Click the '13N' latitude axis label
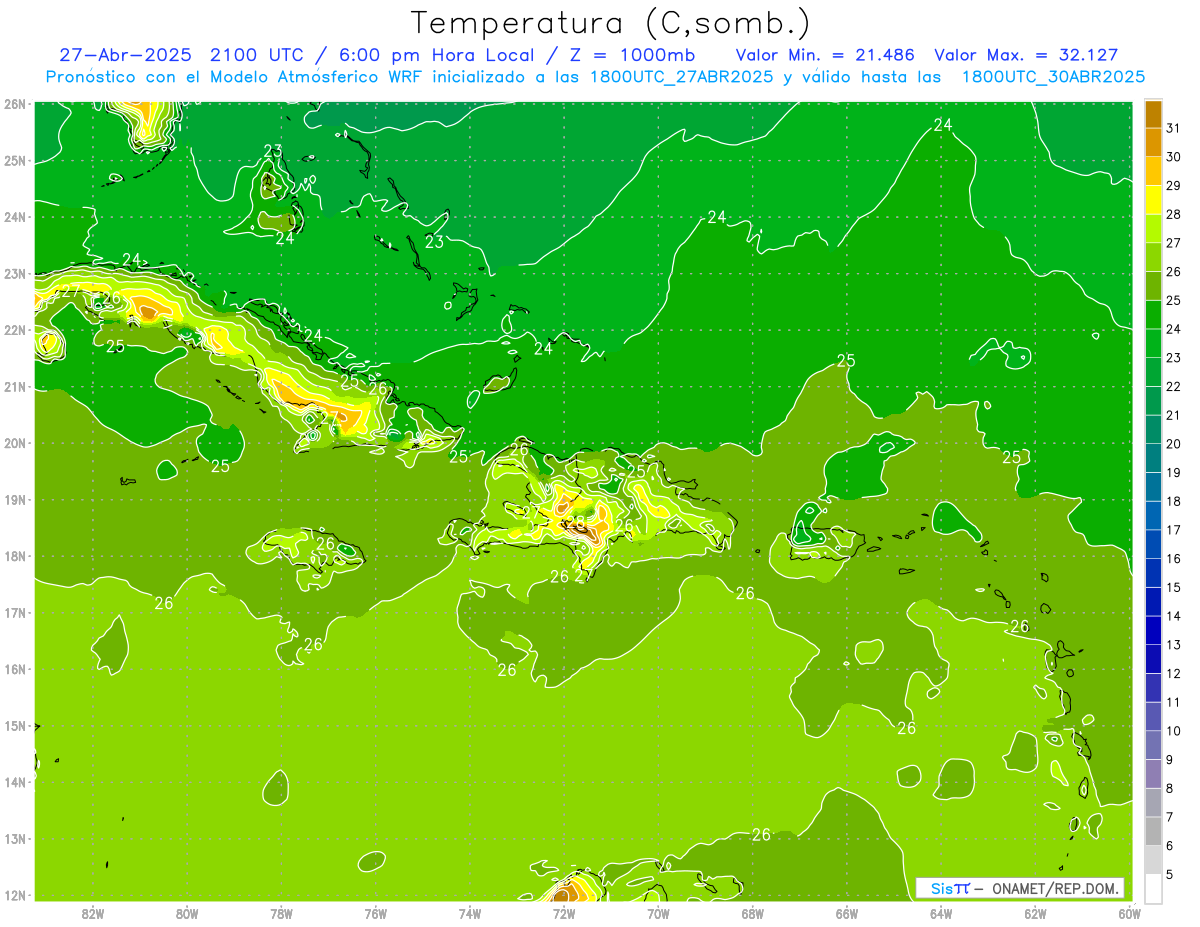Image resolution: width=1200 pixels, height=927 pixels. [x=15, y=839]
